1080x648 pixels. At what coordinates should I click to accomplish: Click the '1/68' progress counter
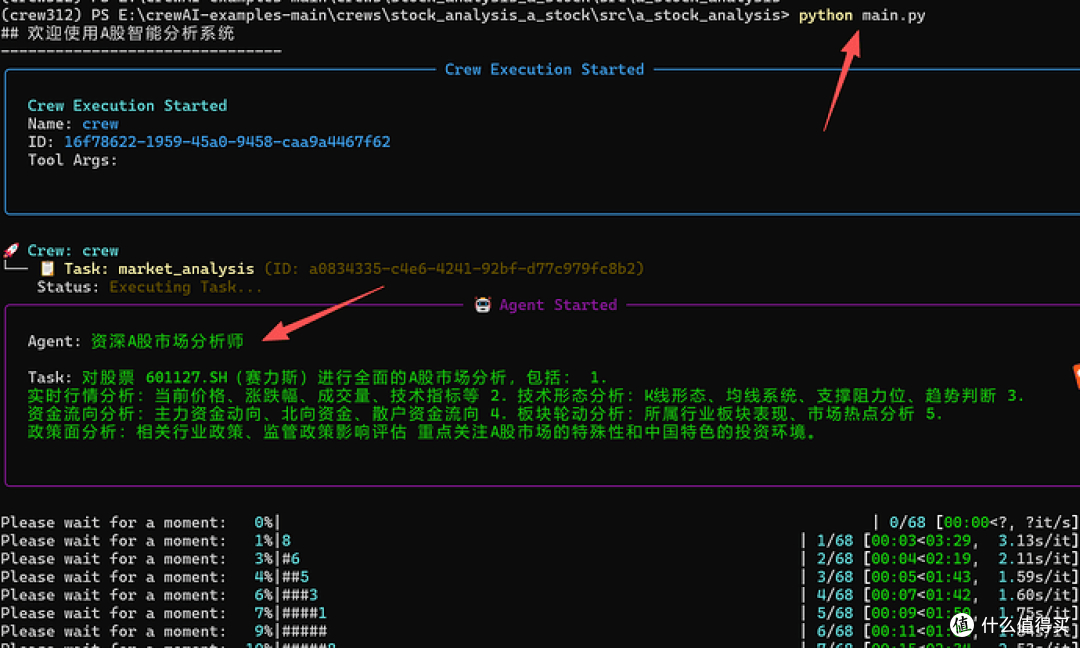(835, 541)
